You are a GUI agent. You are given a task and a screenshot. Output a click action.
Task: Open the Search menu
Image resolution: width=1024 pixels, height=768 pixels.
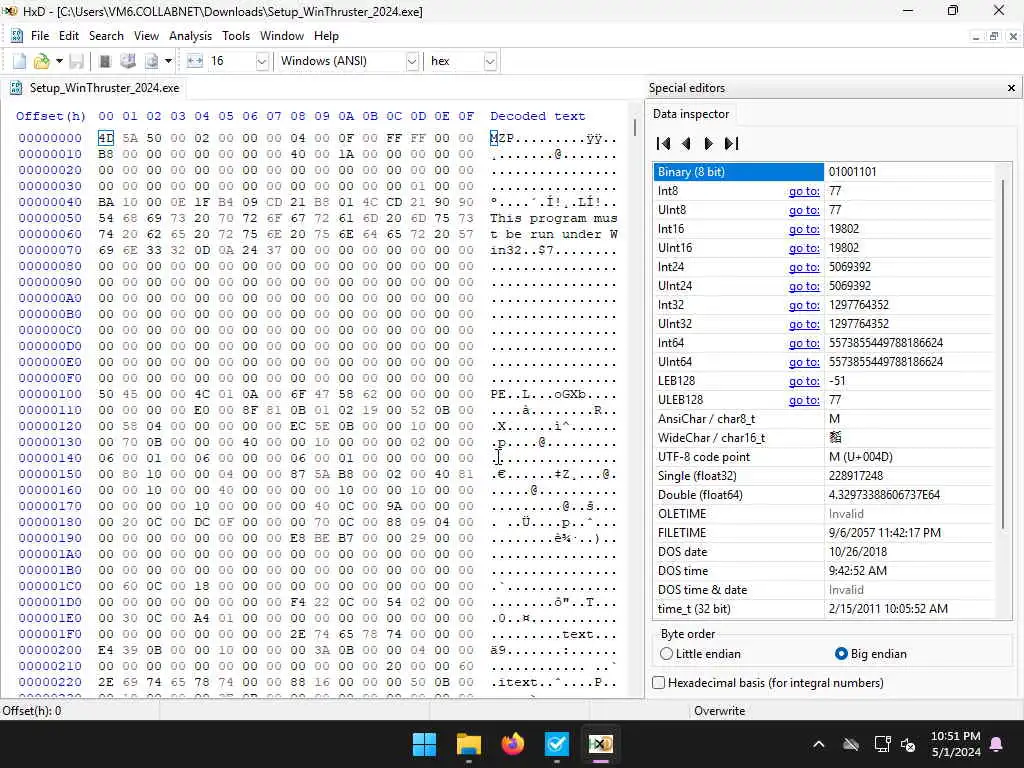click(x=106, y=36)
